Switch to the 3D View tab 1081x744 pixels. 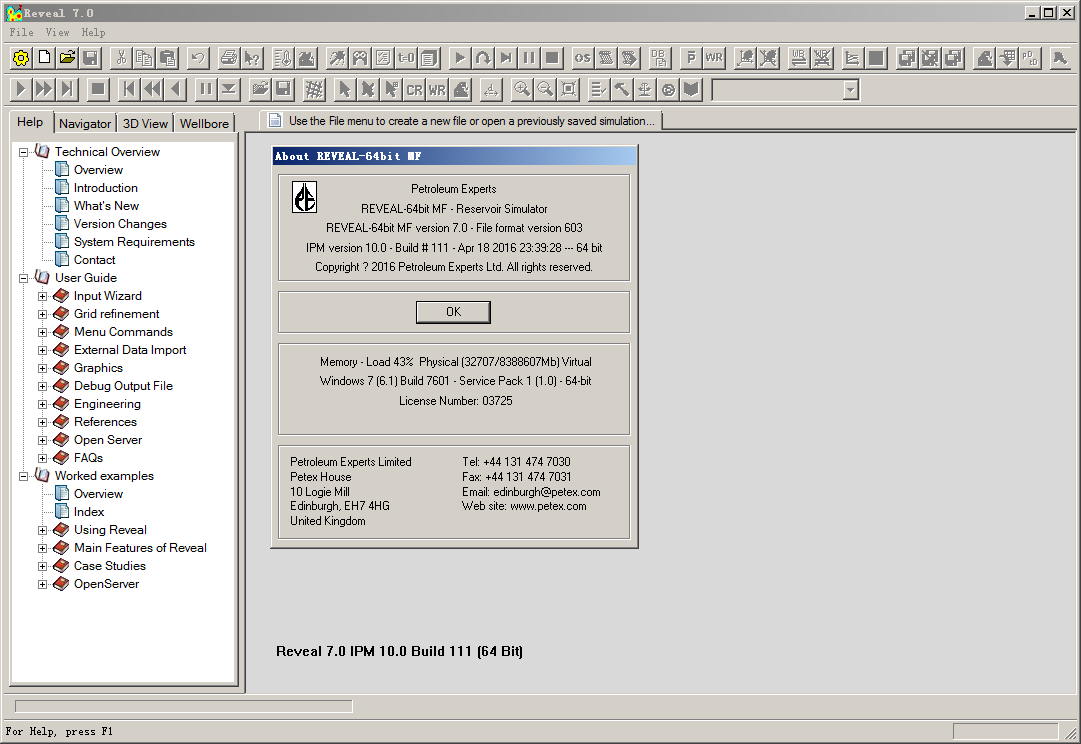145,123
